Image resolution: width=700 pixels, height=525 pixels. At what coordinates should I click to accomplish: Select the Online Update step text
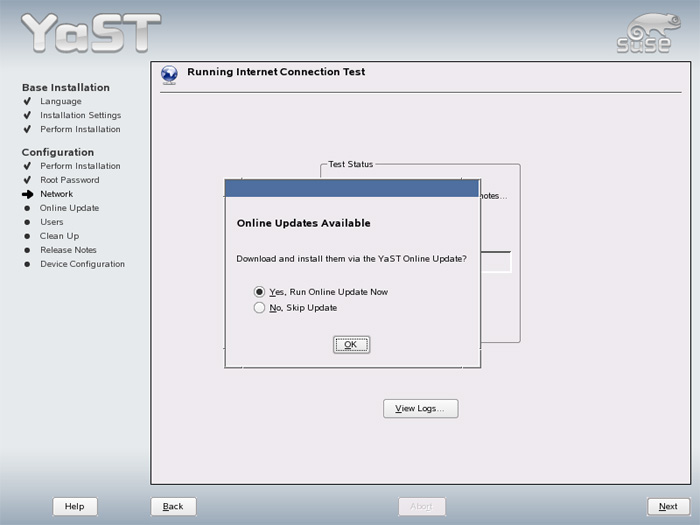[x=69, y=208]
